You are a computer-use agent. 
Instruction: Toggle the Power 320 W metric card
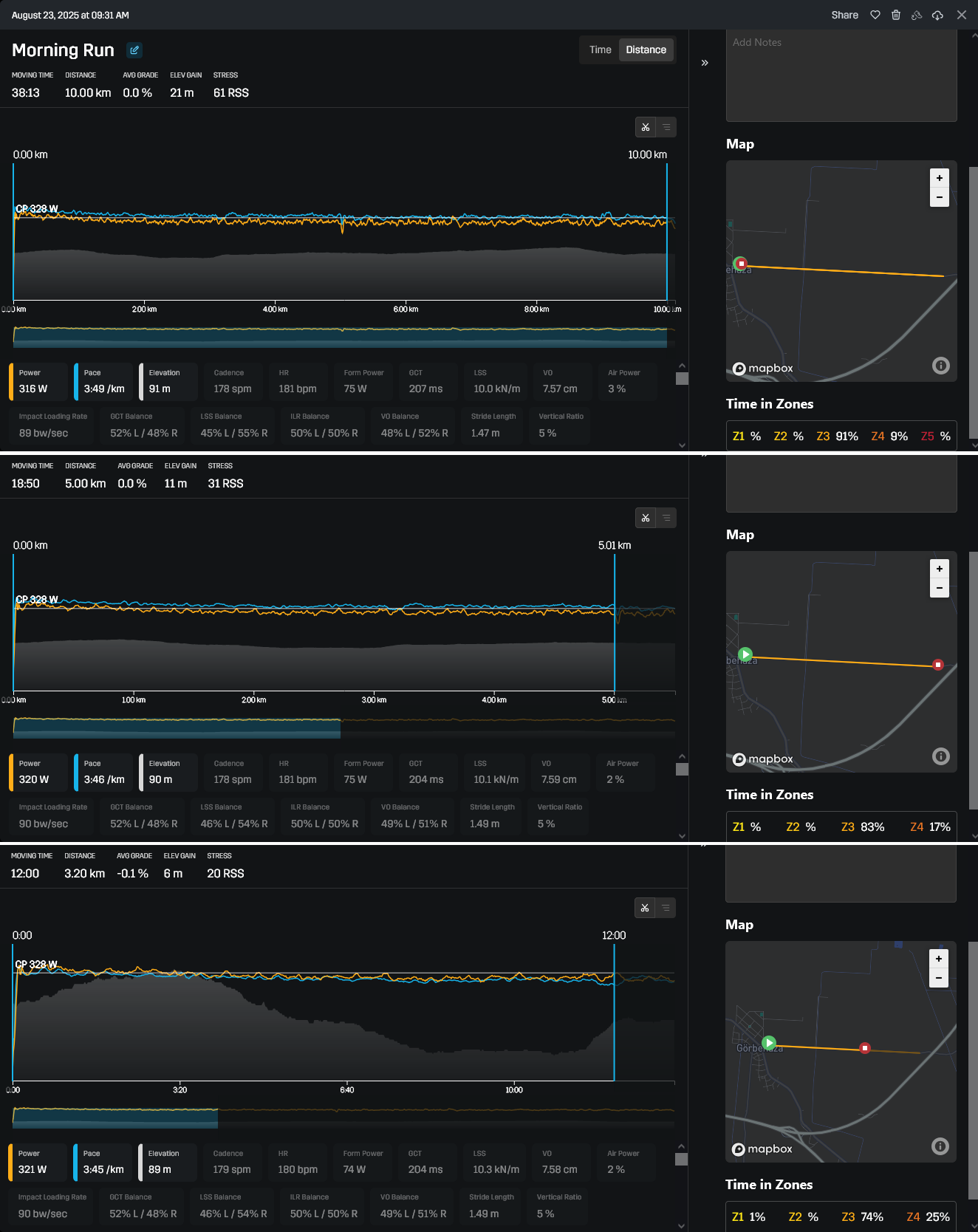click(x=38, y=772)
